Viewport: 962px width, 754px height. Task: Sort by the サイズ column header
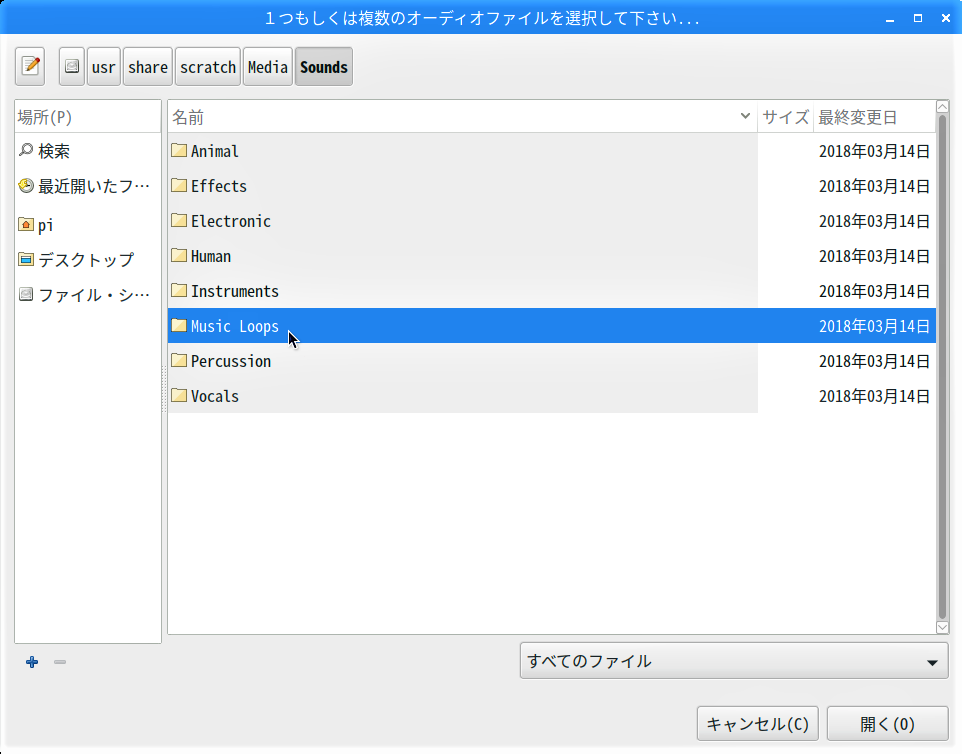pos(785,117)
